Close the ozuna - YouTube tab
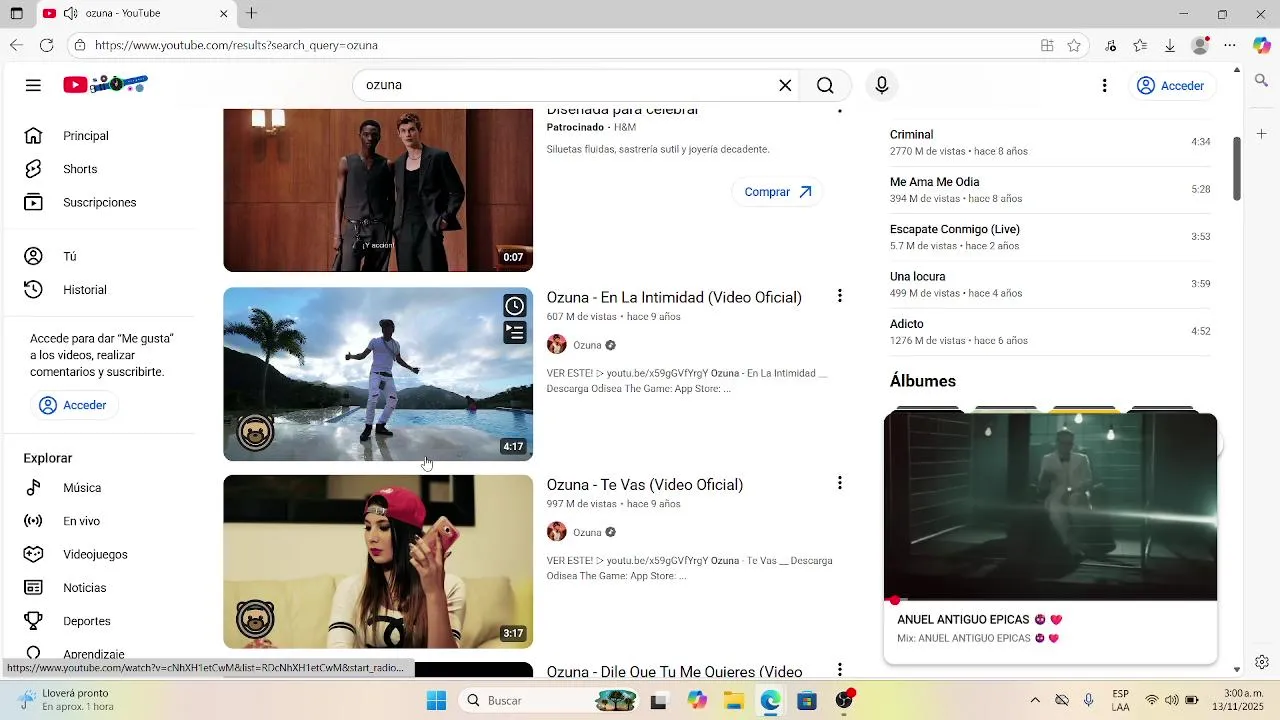This screenshot has width=1280, height=720. (x=224, y=13)
